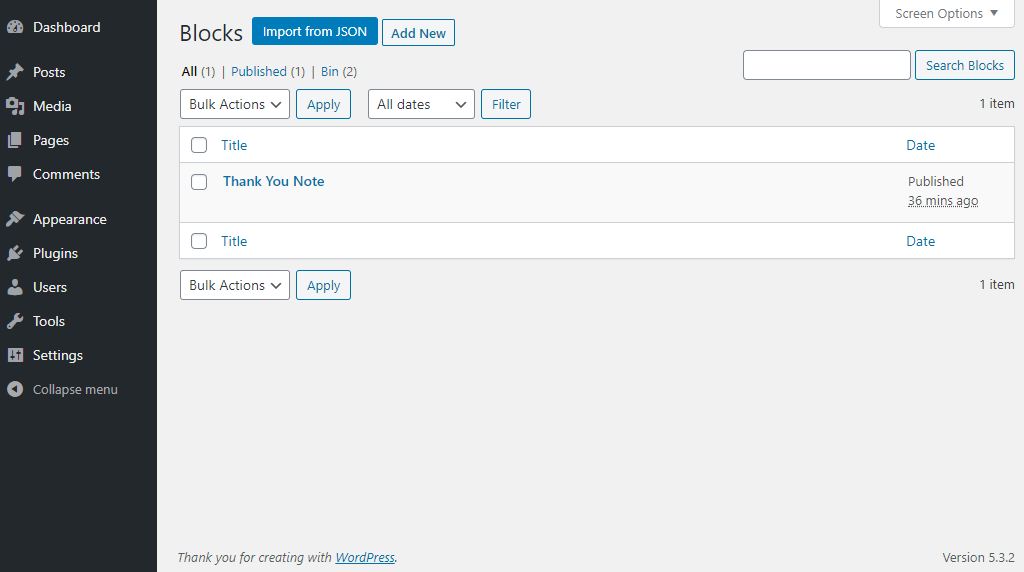Check the Thank You Note row checkbox
Image resolution: width=1024 pixels, height=572 pixels.
tap(199, 182)
